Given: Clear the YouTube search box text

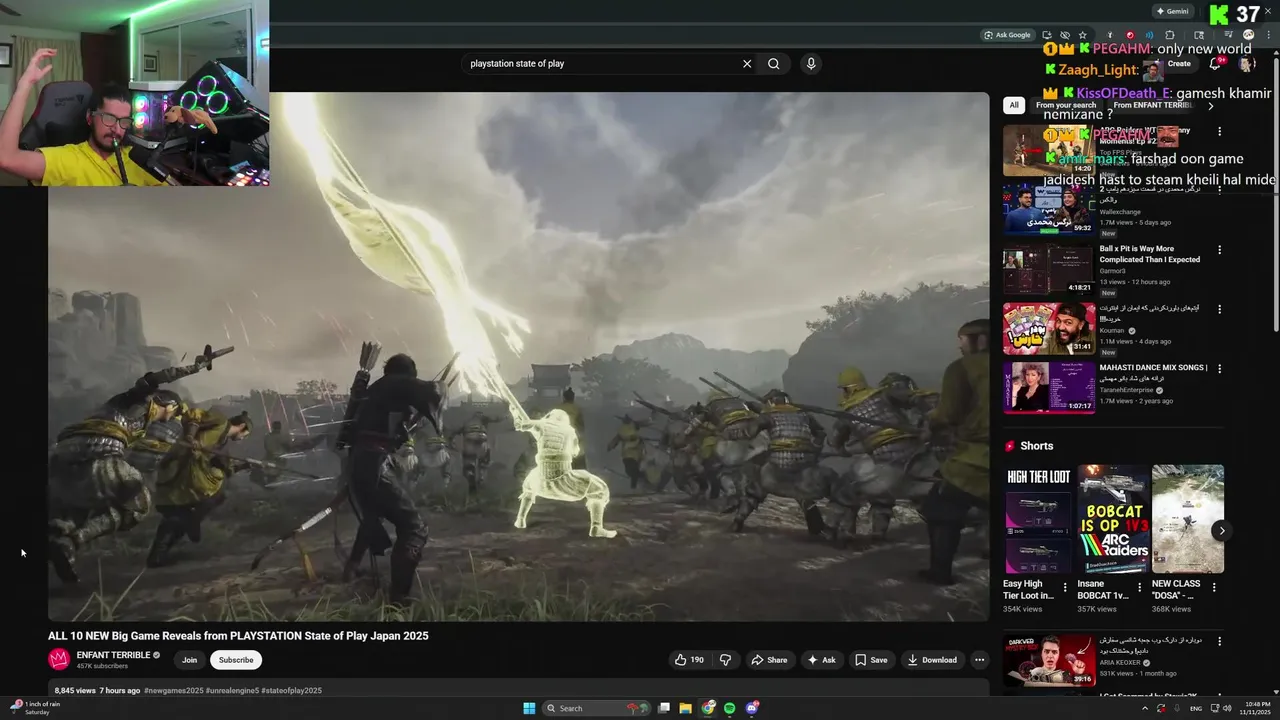Looking at the screenshot, I should tap(746, 64).
